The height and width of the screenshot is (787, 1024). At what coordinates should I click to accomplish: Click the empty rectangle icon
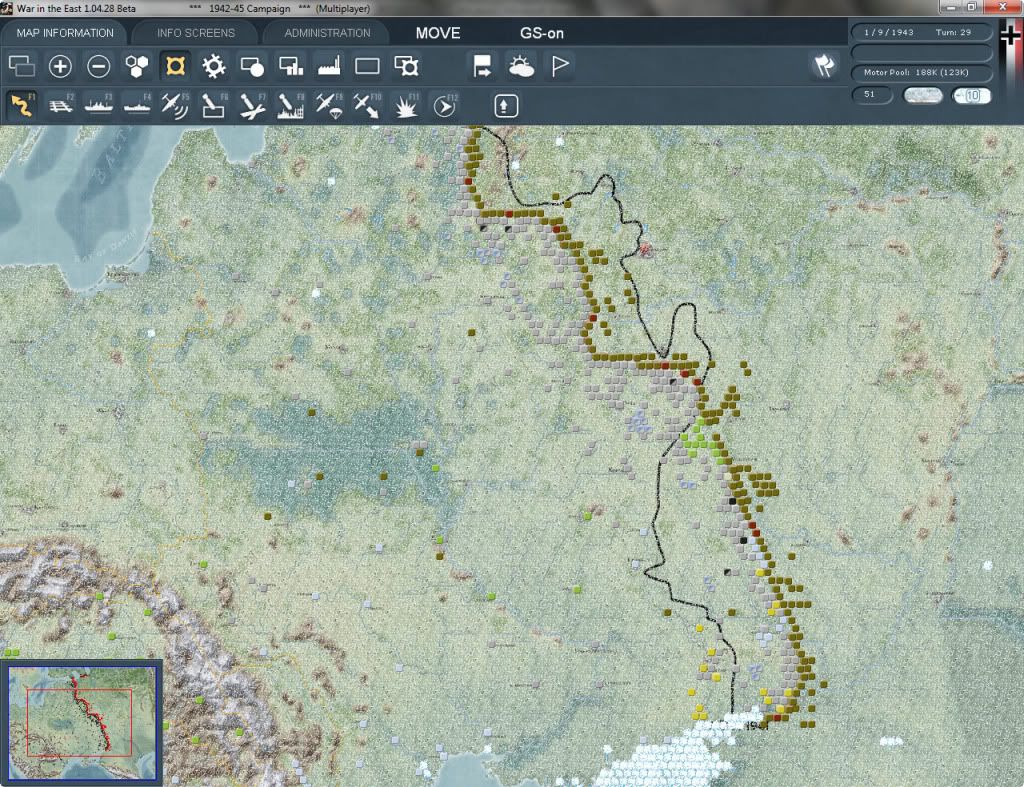pos(367,66)
